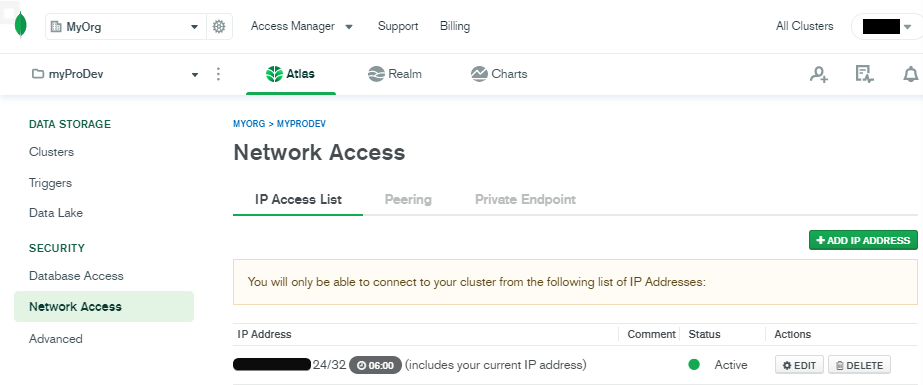Open the alerts bell icon
Viewport: 923px width, 385px height.
point(911,74)
